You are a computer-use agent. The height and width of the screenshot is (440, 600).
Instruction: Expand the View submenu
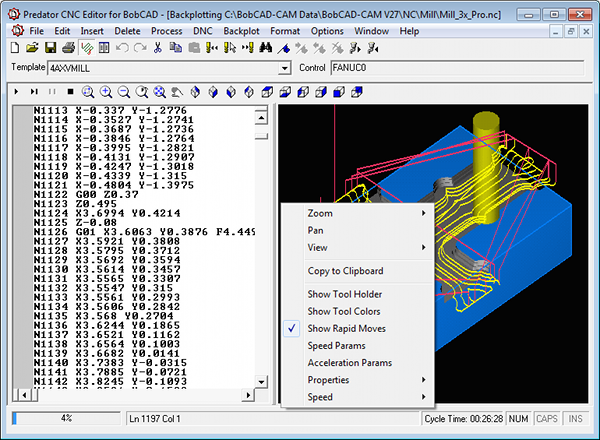pyautogui.click(x=358, y=247)
